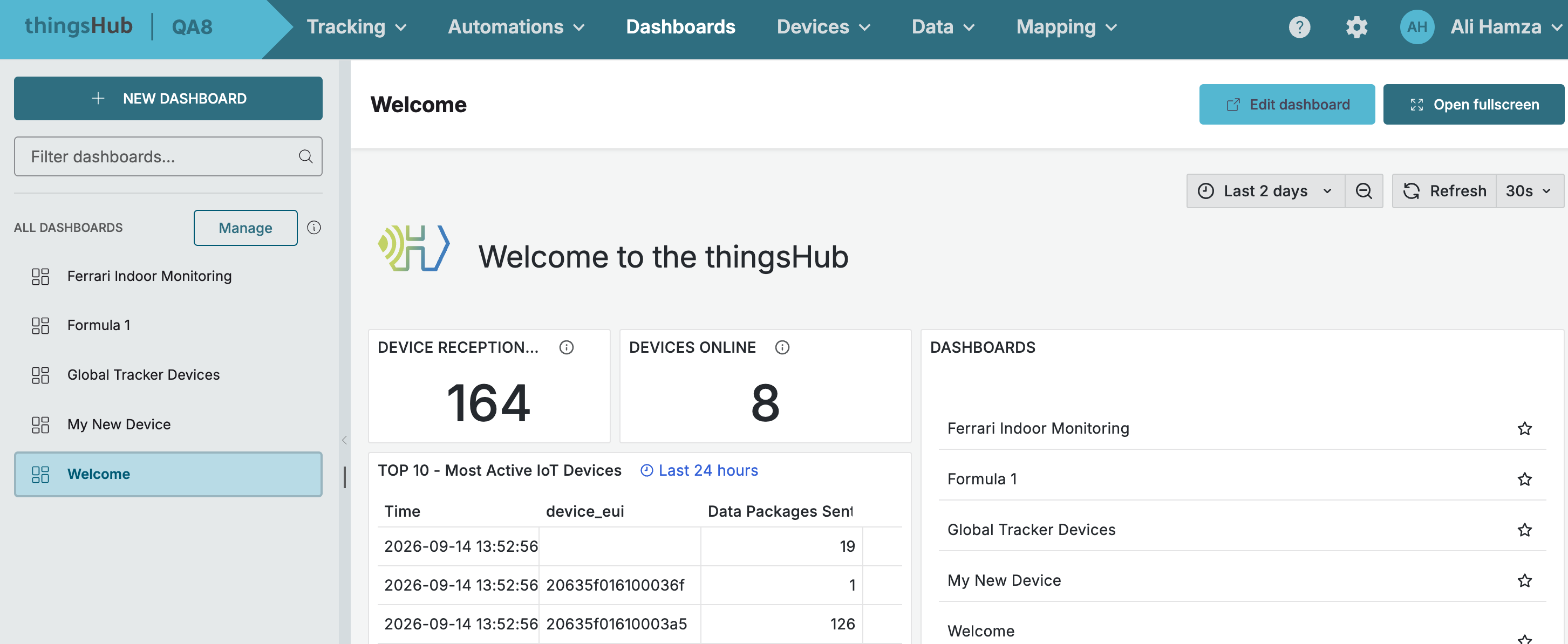Star the Ferrari Indoor Monitoring dashboard

tap(1524, 428)
